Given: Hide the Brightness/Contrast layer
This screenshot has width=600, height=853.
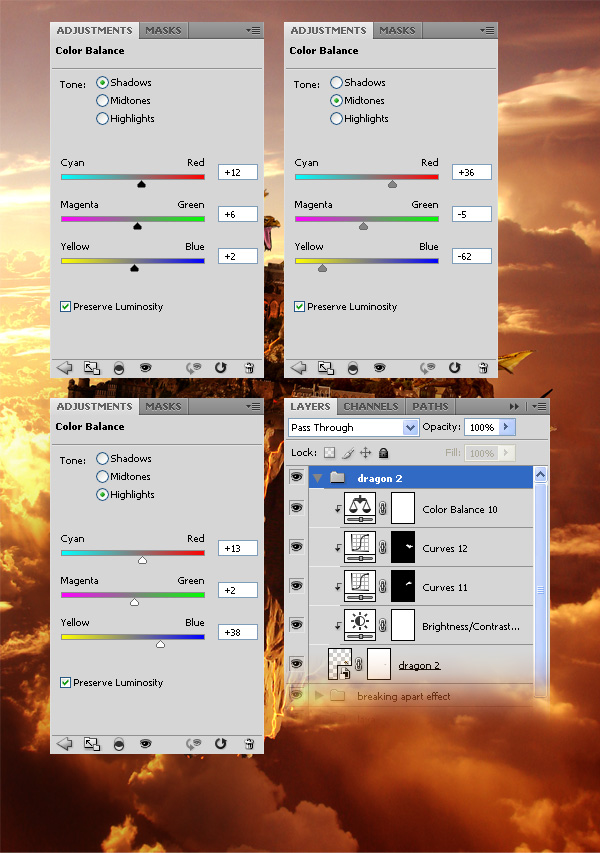Looking at the screenshot, I should [296, 625].
